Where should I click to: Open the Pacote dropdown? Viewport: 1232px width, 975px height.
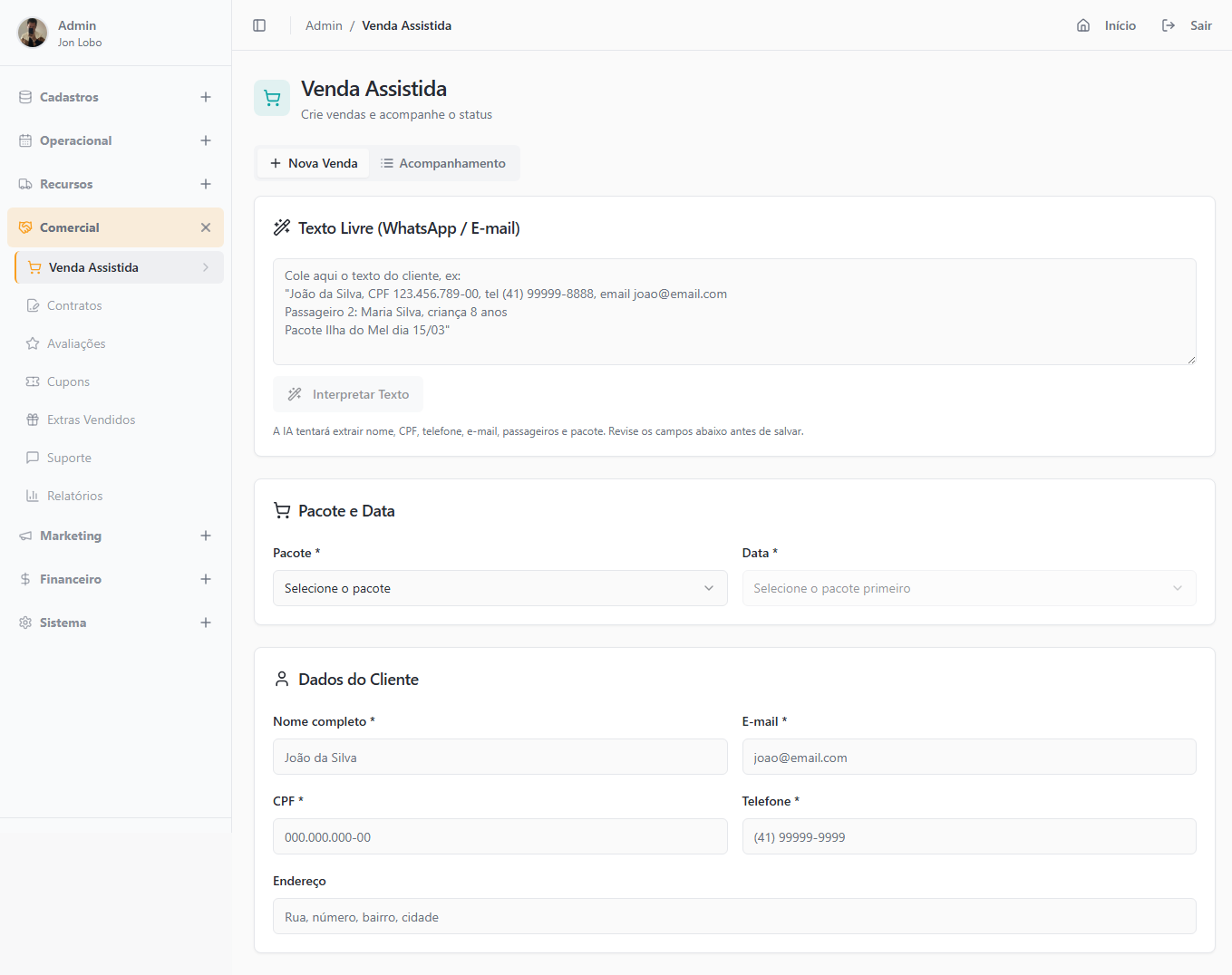pyautogui.click(x=500, y=588)
